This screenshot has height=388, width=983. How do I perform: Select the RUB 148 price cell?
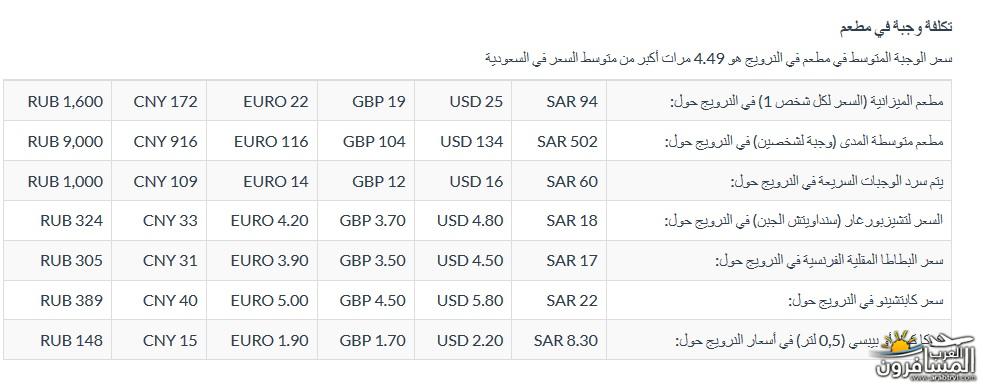[58, 340]
